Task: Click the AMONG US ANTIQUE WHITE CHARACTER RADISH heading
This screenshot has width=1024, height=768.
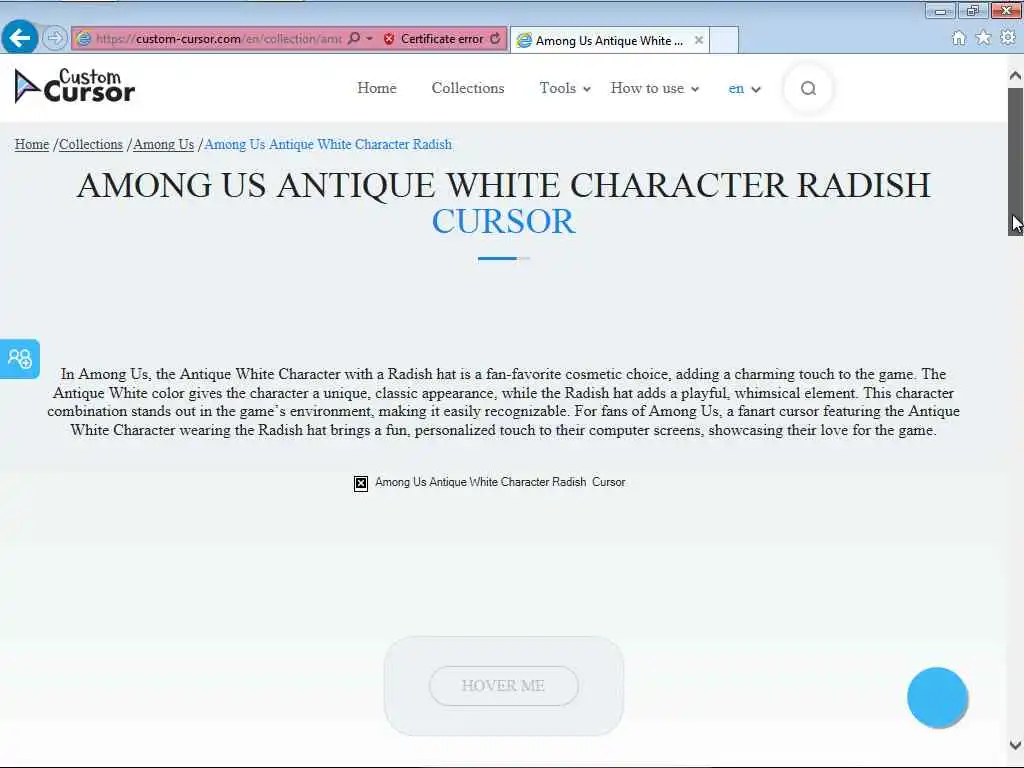Action: (x=504, y=185)
